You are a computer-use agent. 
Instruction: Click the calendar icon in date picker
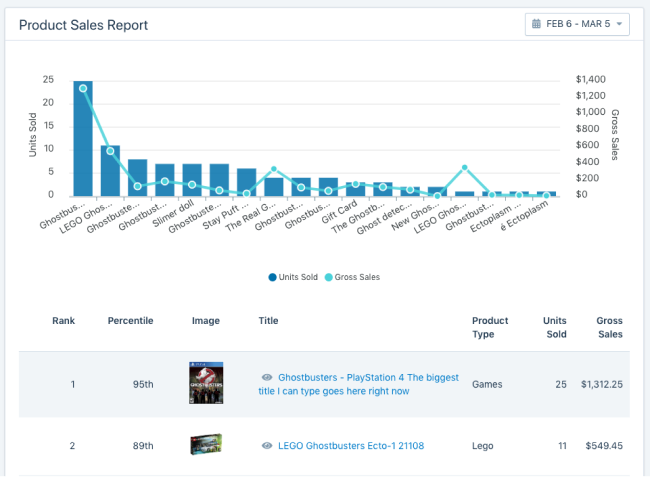[538, 23]
